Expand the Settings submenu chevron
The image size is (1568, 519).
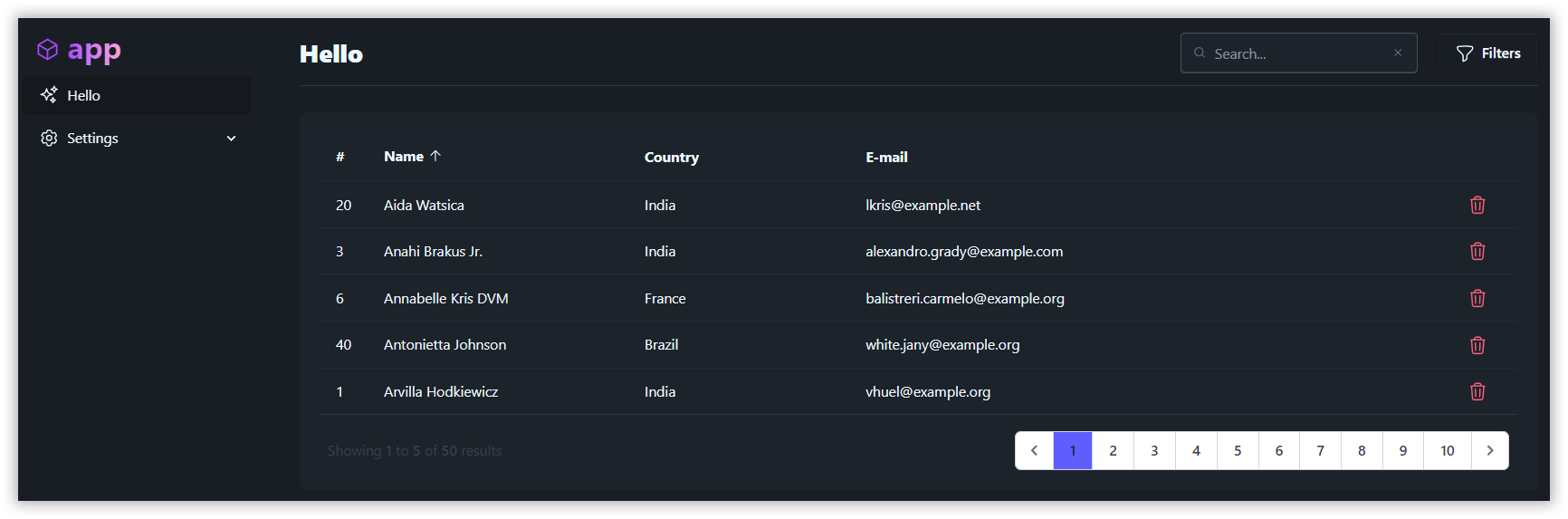pyautogui.click(x=231, y=139)
